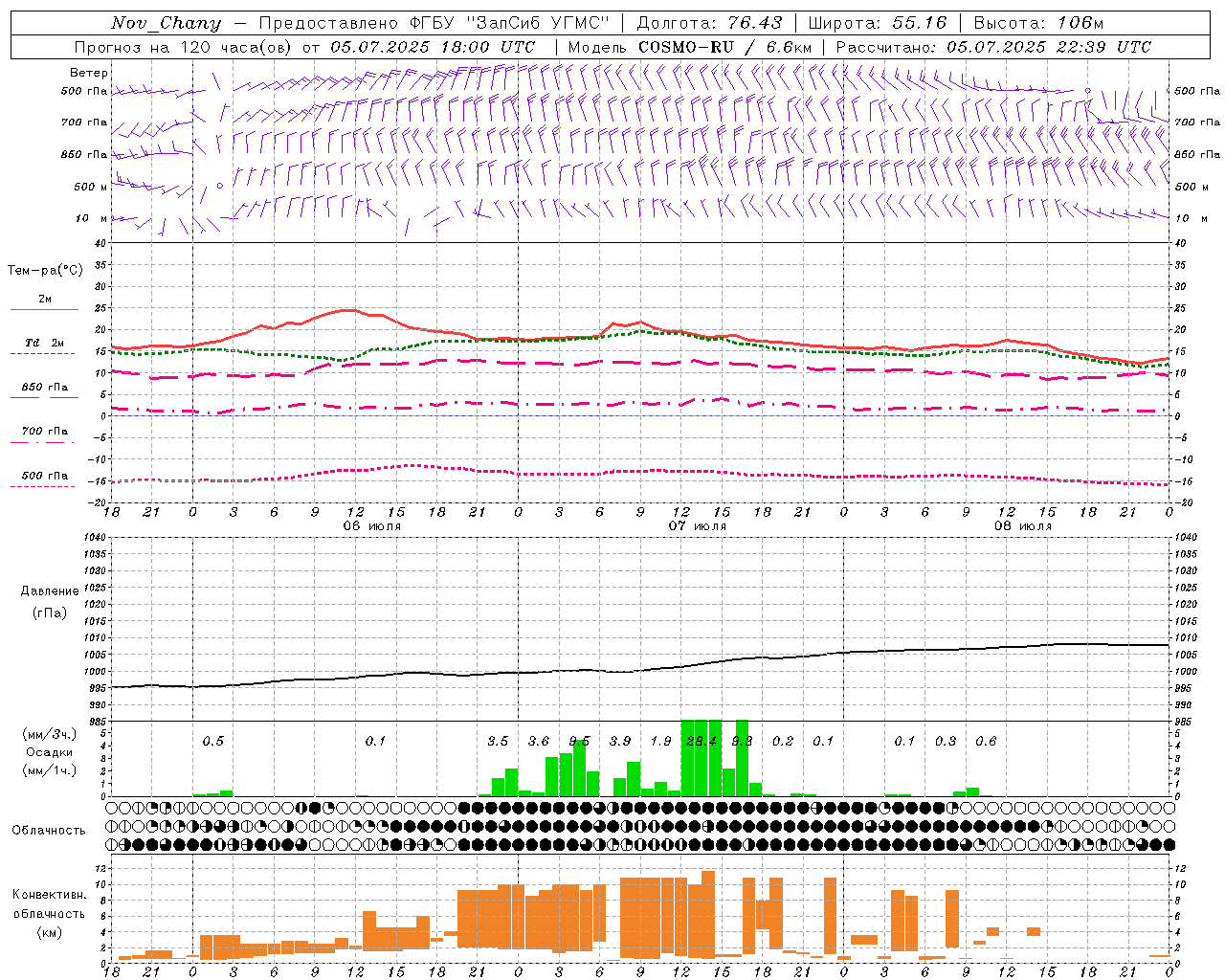Screen dimensions: 1225x980
Task: Select the Рассчитано: 05.07.2025 22:39 UTC timestamp
Action: coord(993,47)
